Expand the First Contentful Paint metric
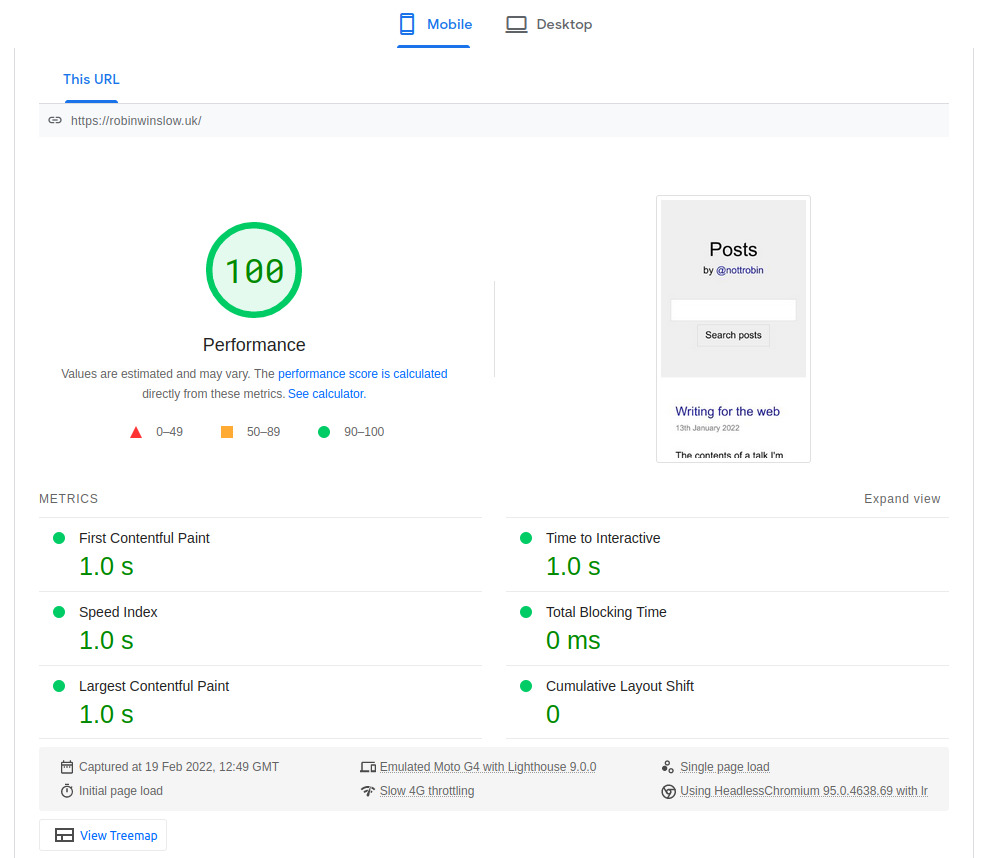 coord(260,555)
